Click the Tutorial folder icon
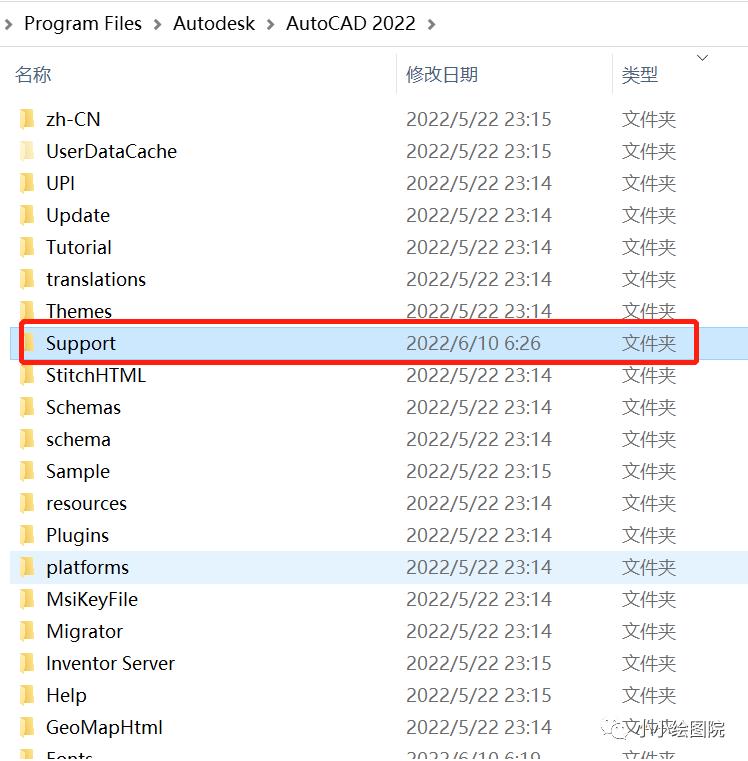This screenshot has width=748, height=761. click(27, 247)
